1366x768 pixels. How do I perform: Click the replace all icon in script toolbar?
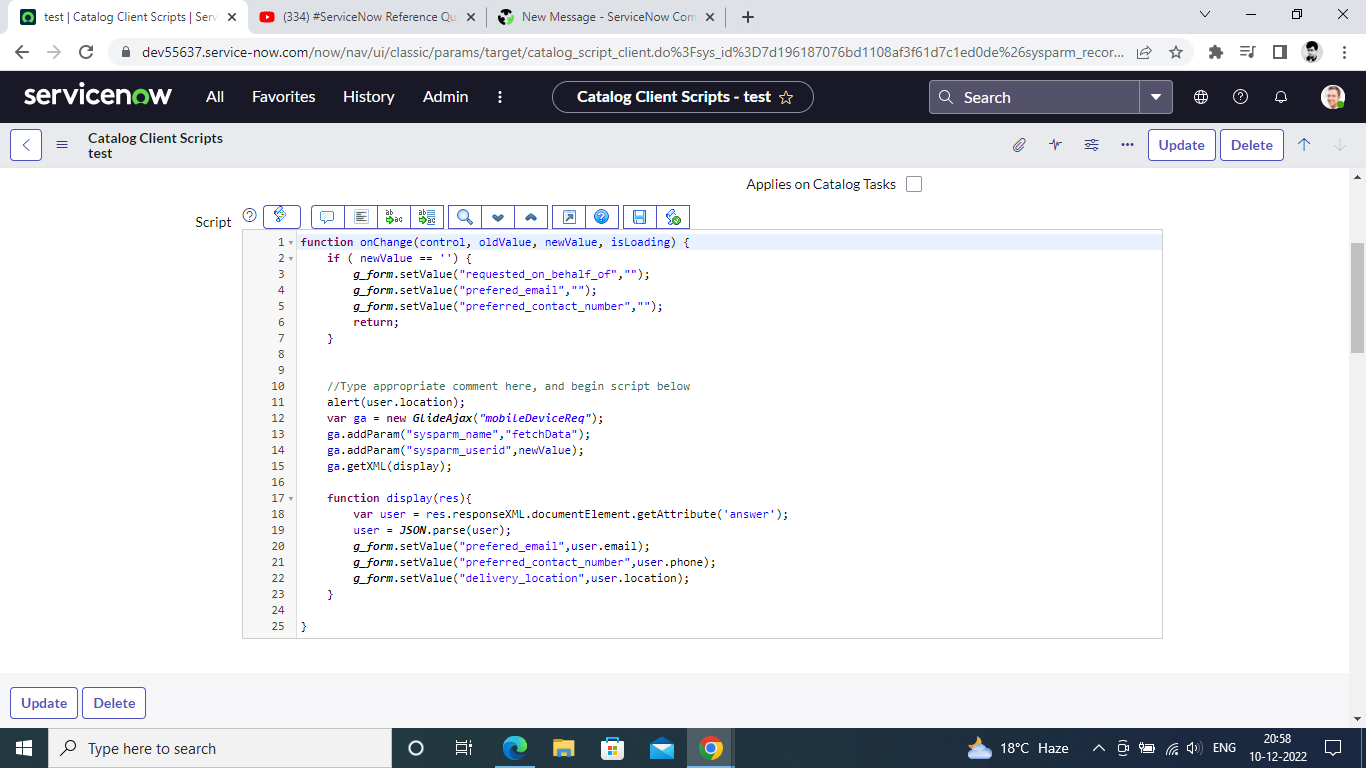[428, 217]
